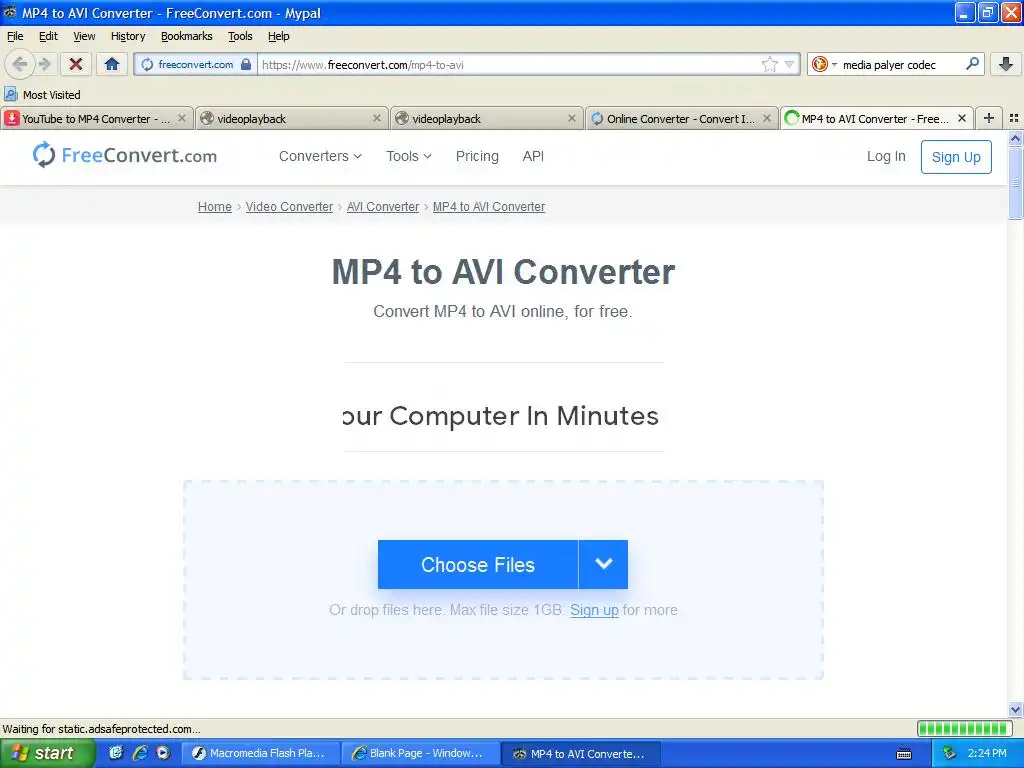Viewport: 1024px width, 768px height.
Task: Follow the Sign up for more link
Action: 594,610
